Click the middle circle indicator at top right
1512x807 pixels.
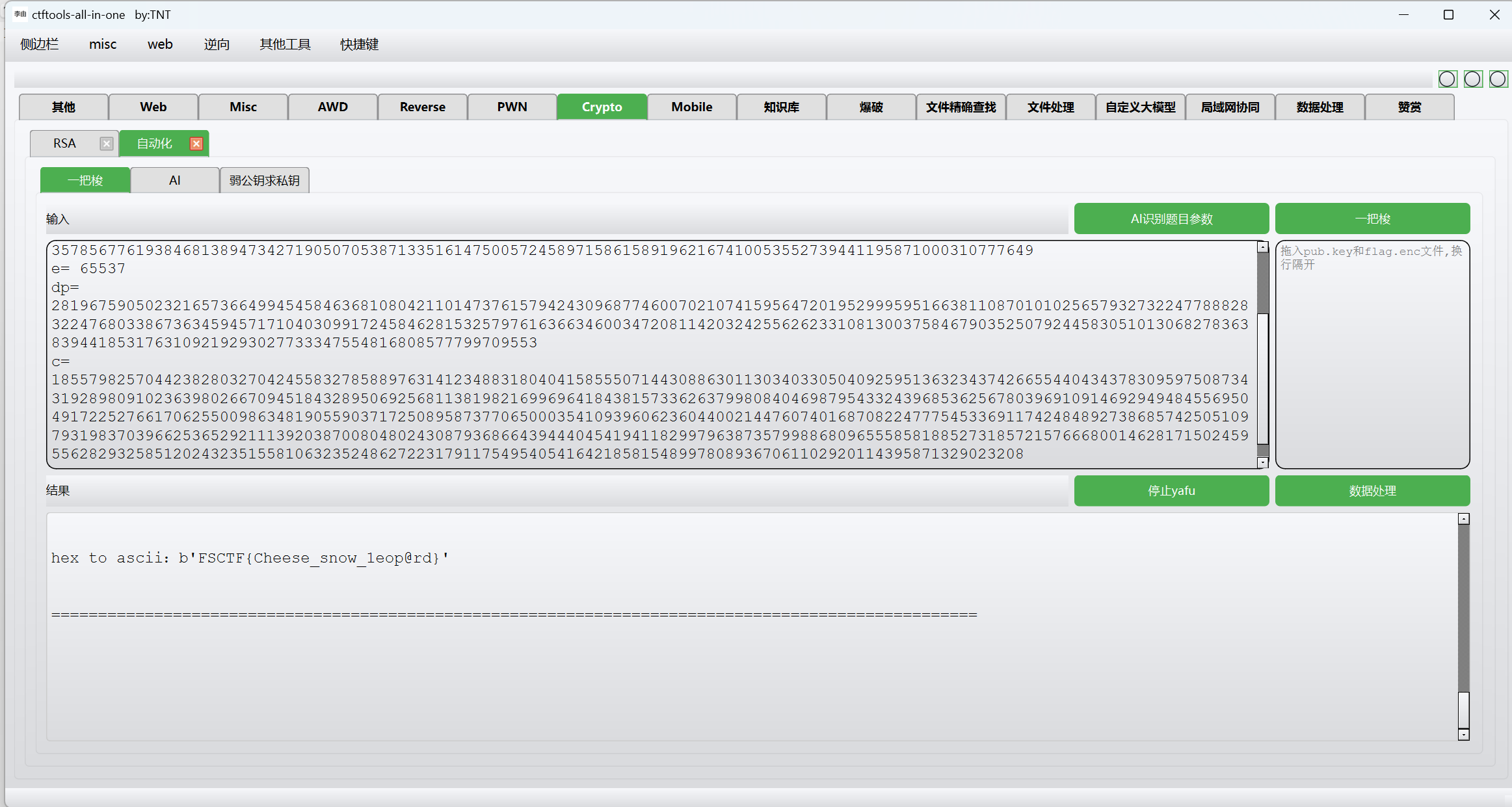tap(1473, 79)
